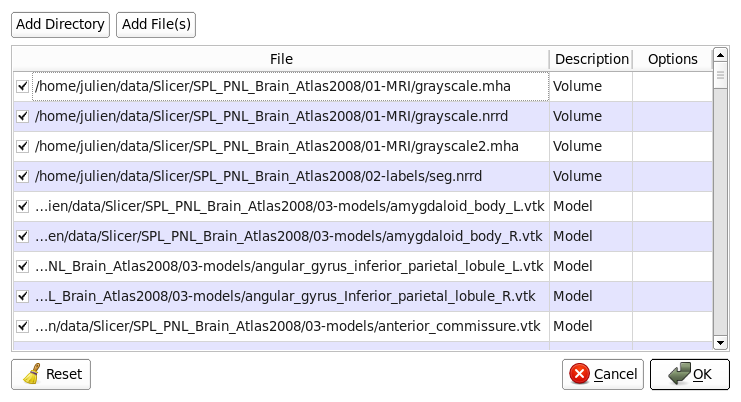Click the green arrow OK icon
This screenshot has height=402, width=741.
click(x=679, y=374)
